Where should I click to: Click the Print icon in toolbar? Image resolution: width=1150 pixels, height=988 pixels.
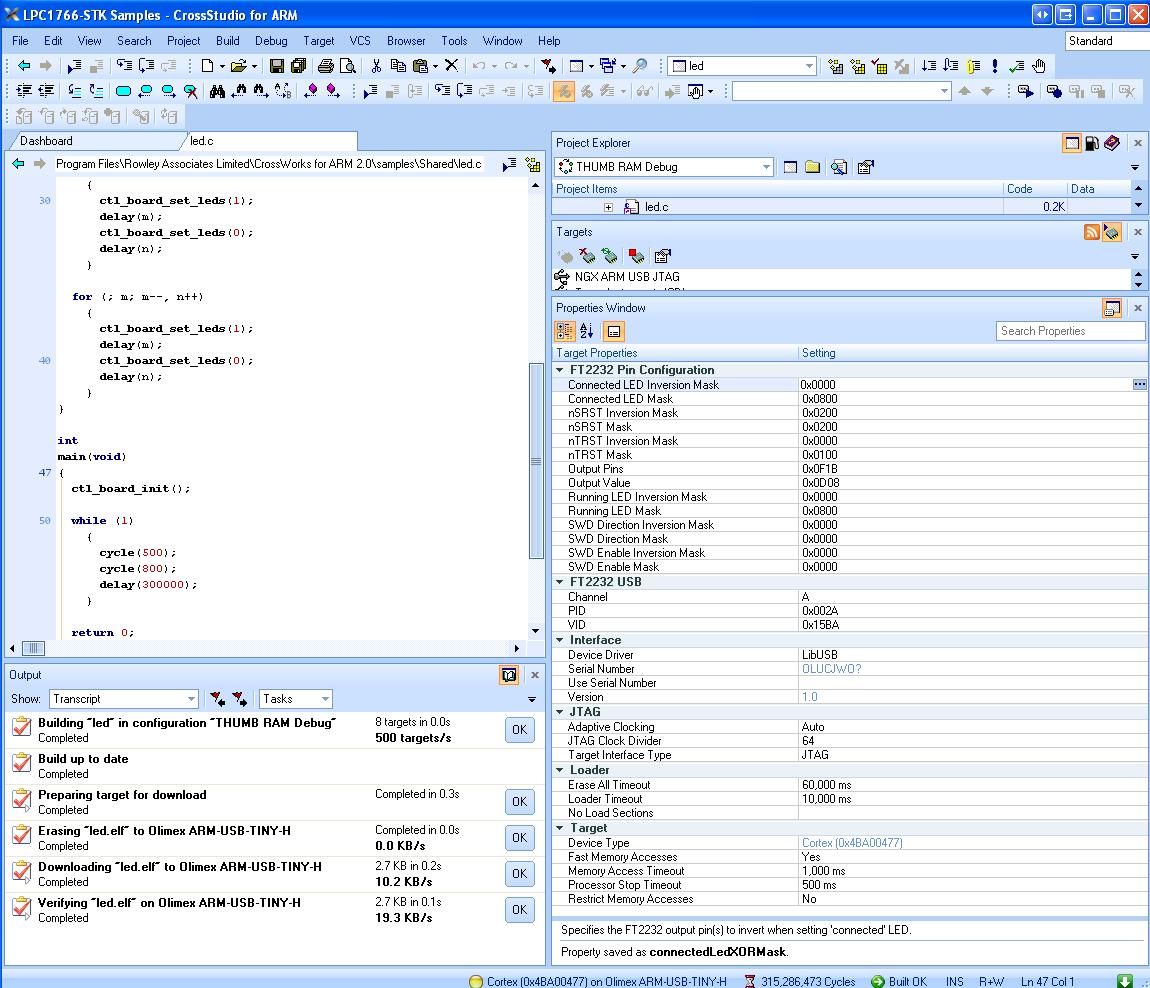(x=325, y=66)
